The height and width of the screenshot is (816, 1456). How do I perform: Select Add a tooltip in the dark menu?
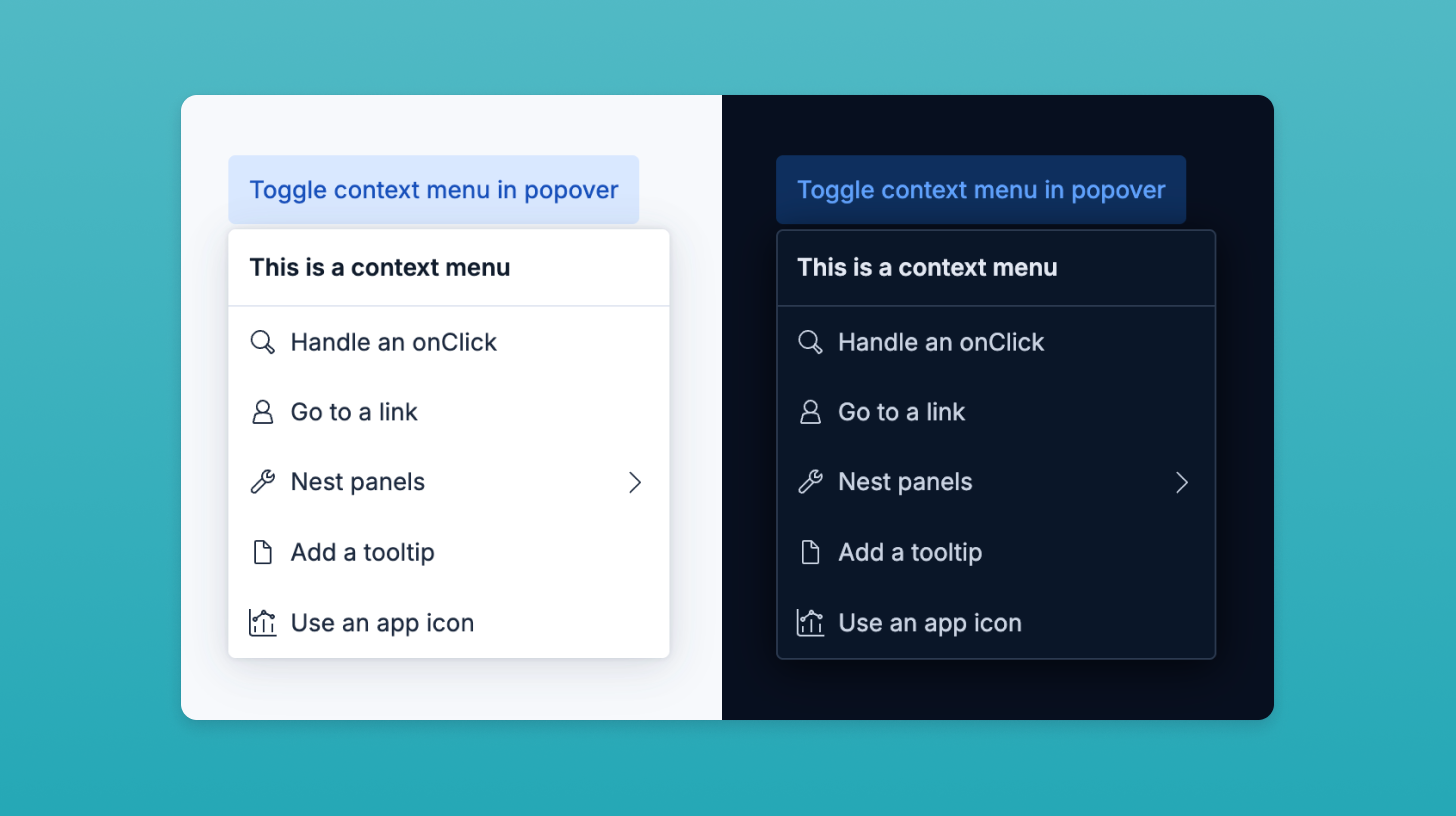coord(910,552)
